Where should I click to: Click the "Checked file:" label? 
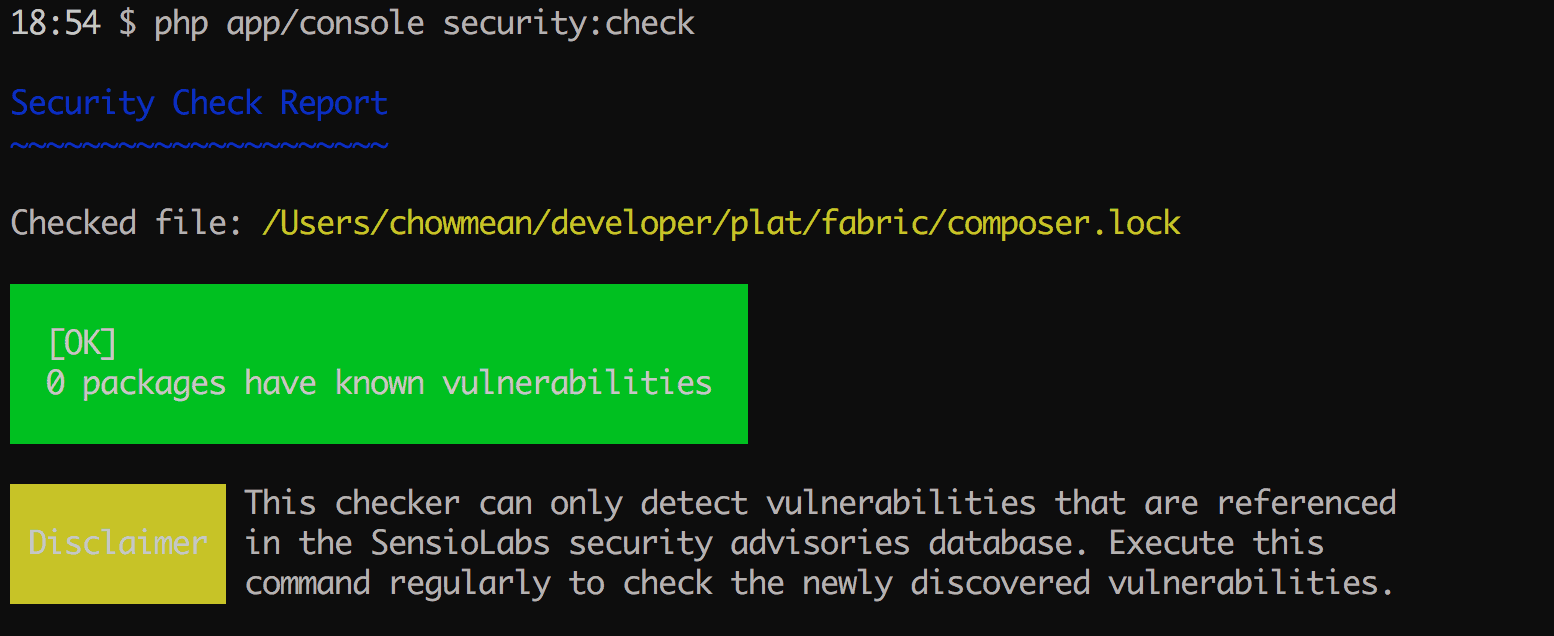click(127, 222)
